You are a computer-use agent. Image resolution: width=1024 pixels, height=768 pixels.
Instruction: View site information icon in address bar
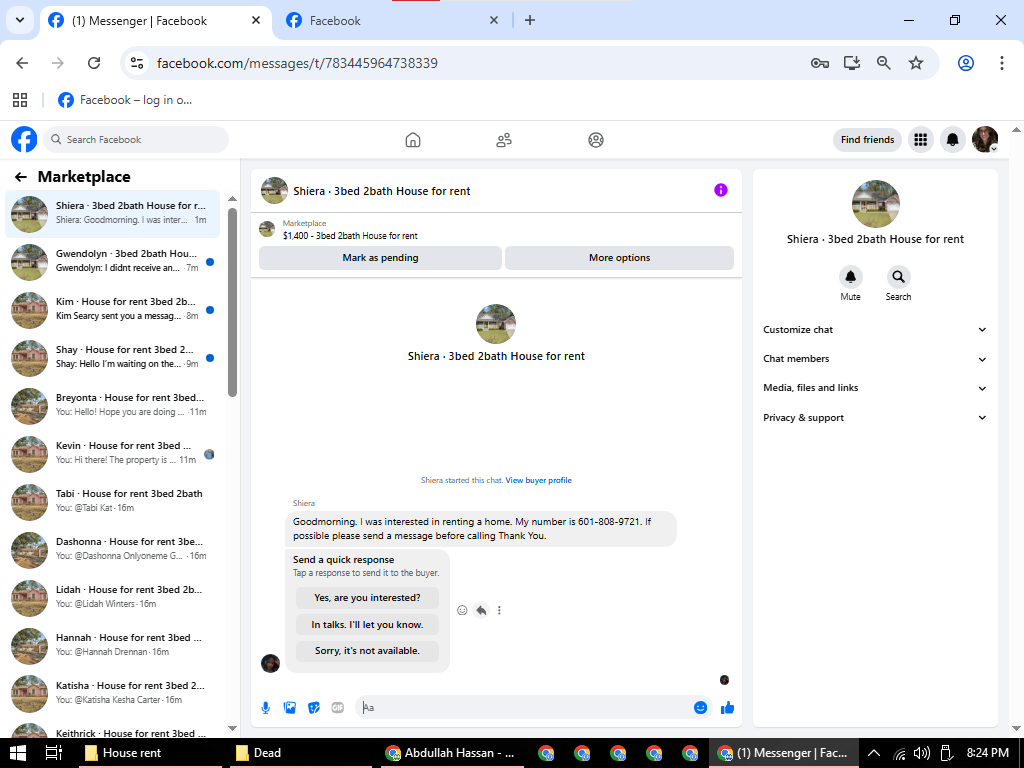click(136, 63)
